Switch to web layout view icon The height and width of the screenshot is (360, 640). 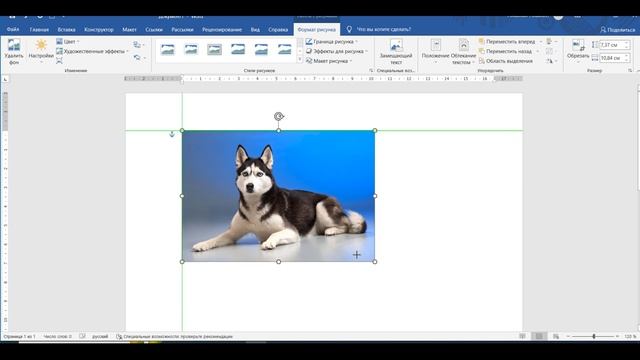(556, 336)
